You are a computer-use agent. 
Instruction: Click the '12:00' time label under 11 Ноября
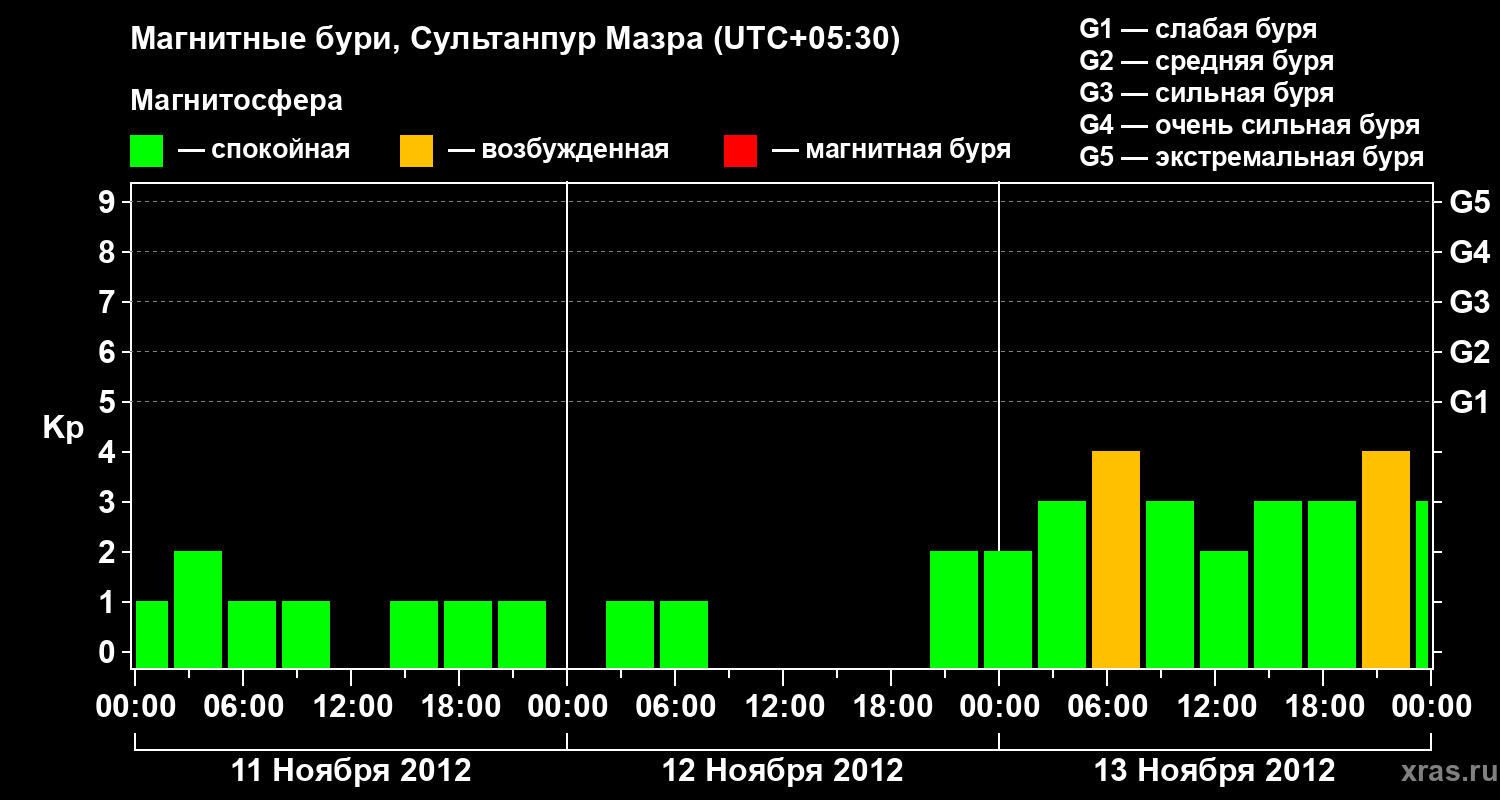[351, 707]
